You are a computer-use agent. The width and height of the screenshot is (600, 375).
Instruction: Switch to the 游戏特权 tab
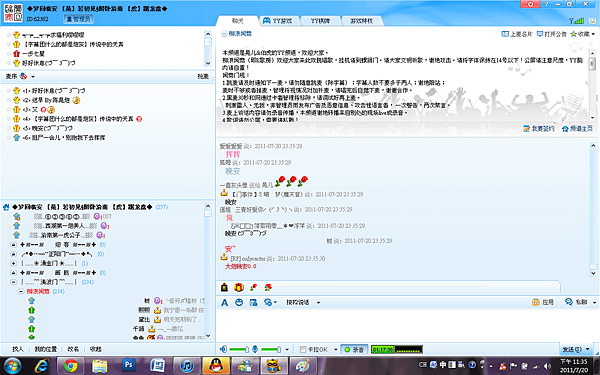click(362, 21)
